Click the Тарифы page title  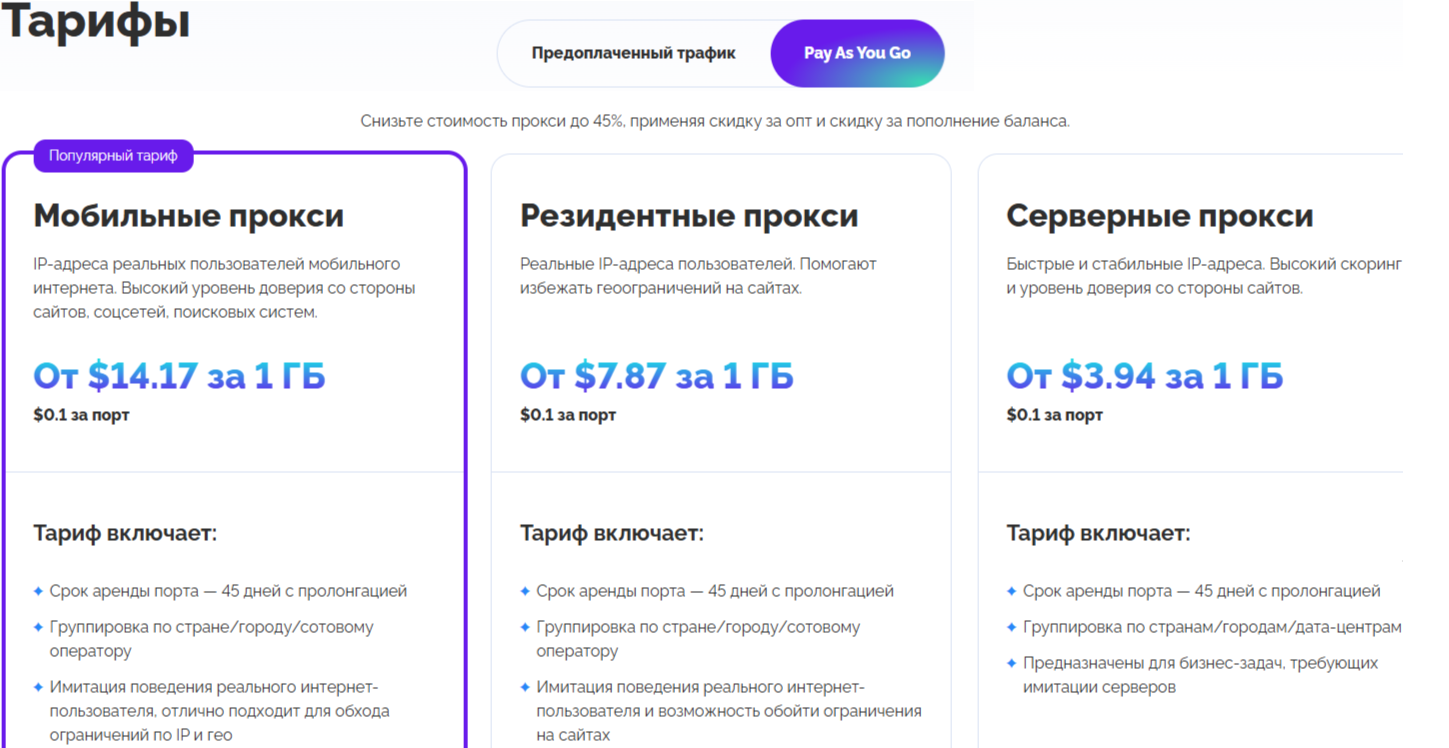pyautogui.click(x=96, y=22)
